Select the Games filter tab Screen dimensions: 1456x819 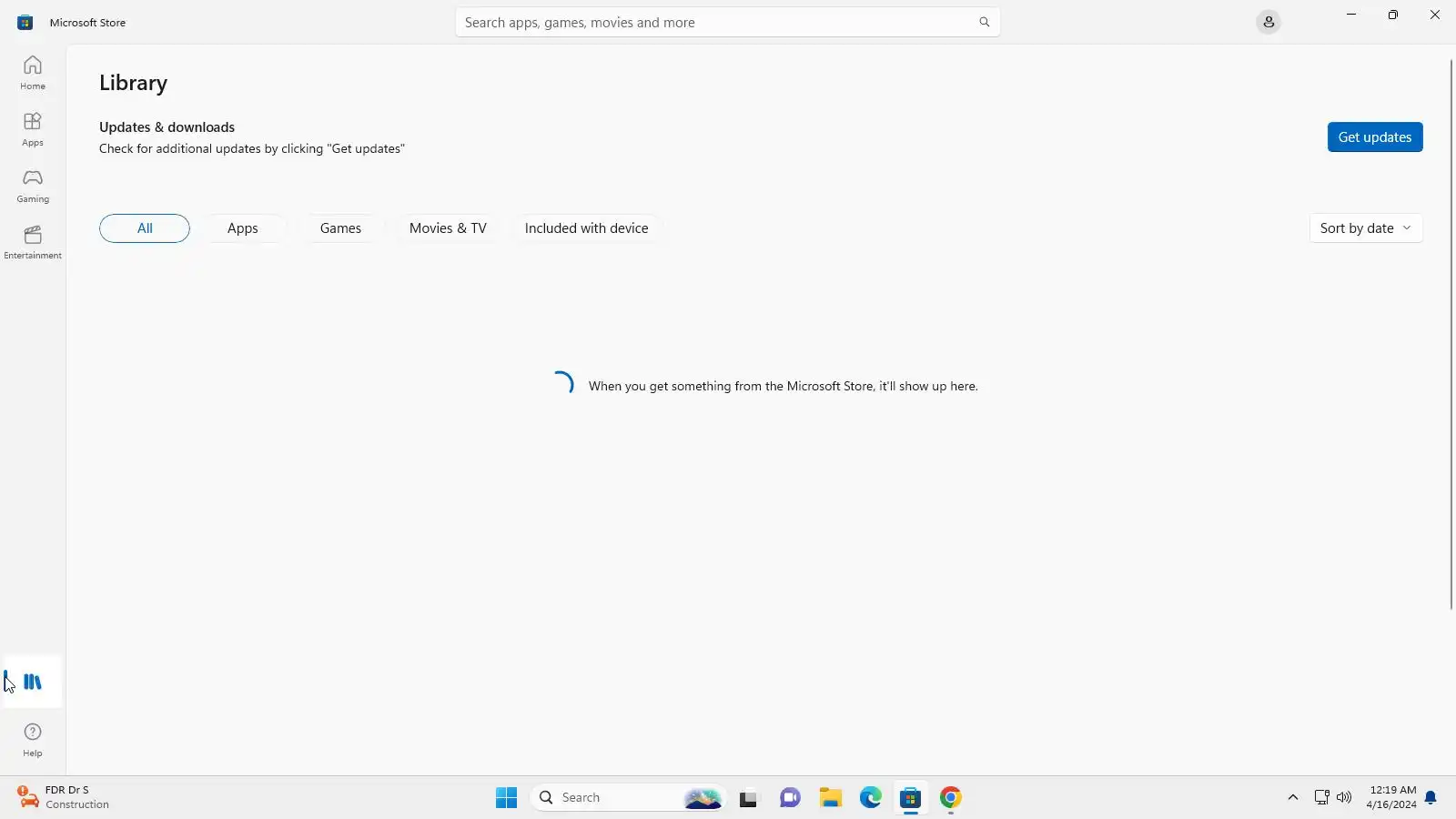[340, 228]
